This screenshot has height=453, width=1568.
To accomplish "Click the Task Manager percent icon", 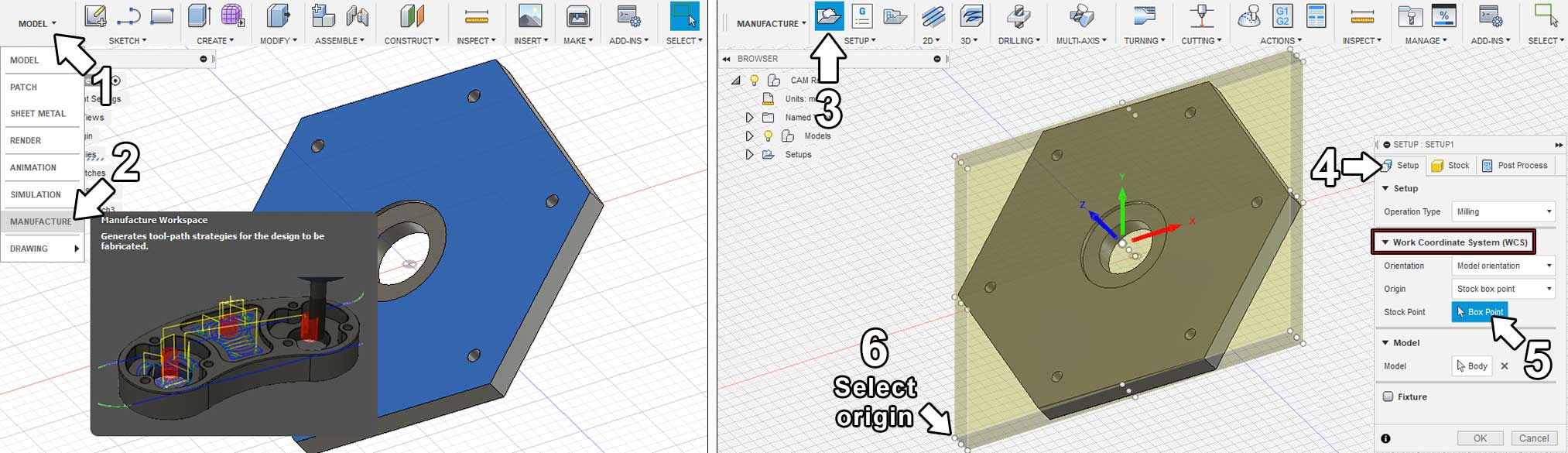I will click(x=1444, y=15).
